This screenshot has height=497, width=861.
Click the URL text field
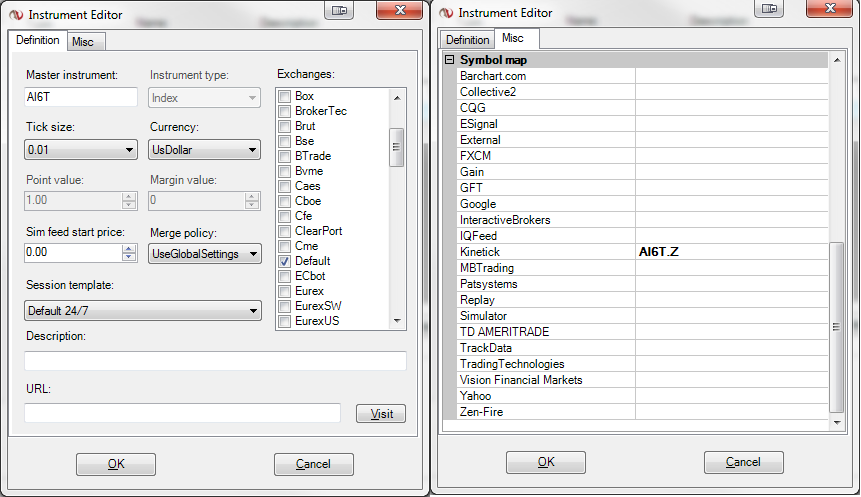[x=182, y=413]
